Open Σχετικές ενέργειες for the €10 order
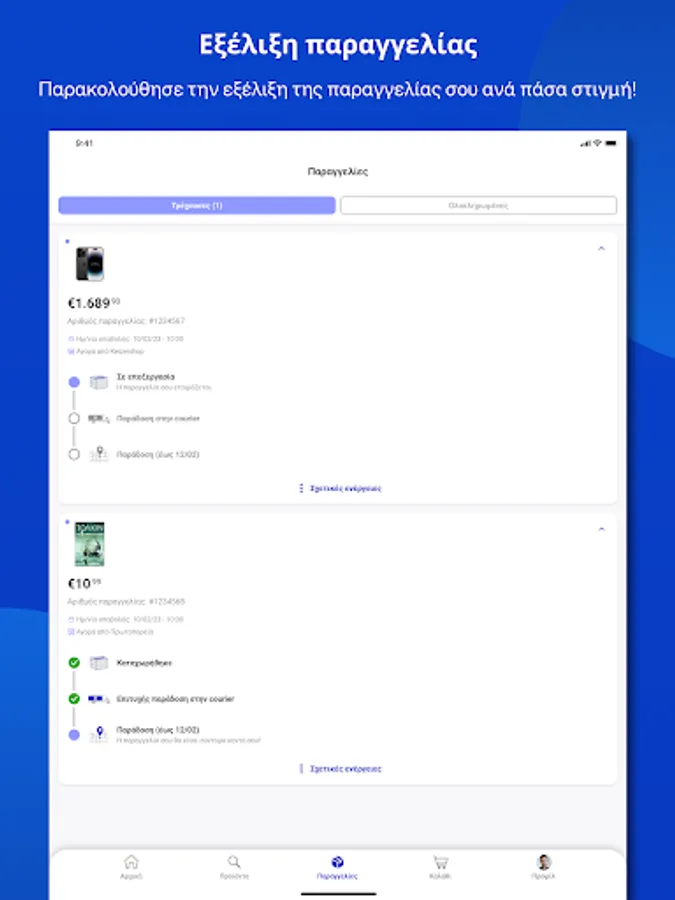 coord(340,769)
